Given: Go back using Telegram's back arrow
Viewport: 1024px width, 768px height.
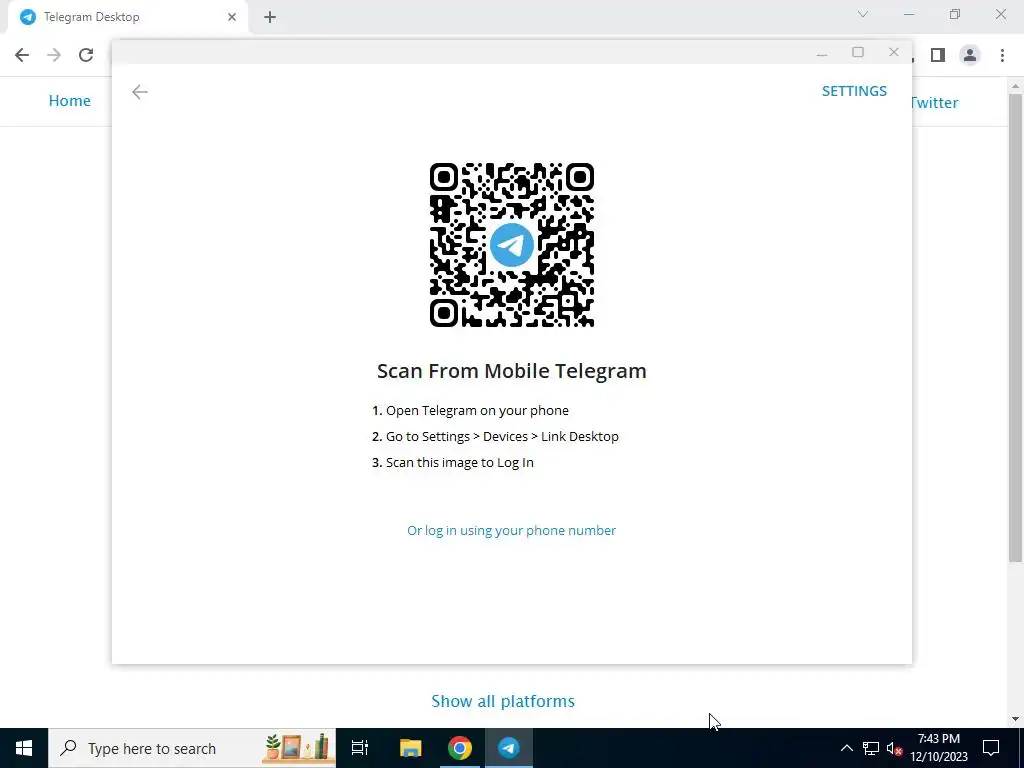Looking at the screenshot, I should [x=140, y=92].
